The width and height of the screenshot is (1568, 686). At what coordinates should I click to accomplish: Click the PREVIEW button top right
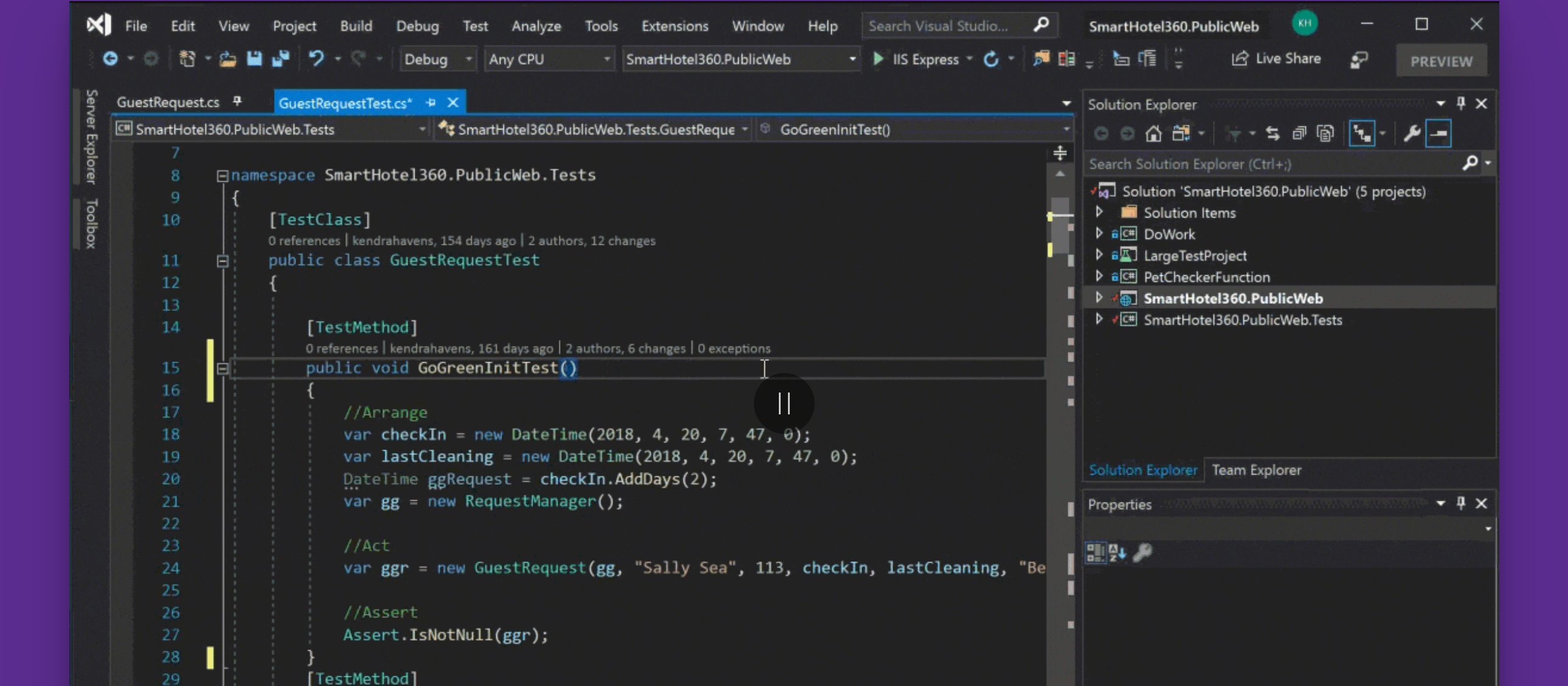coord(1441,61)
